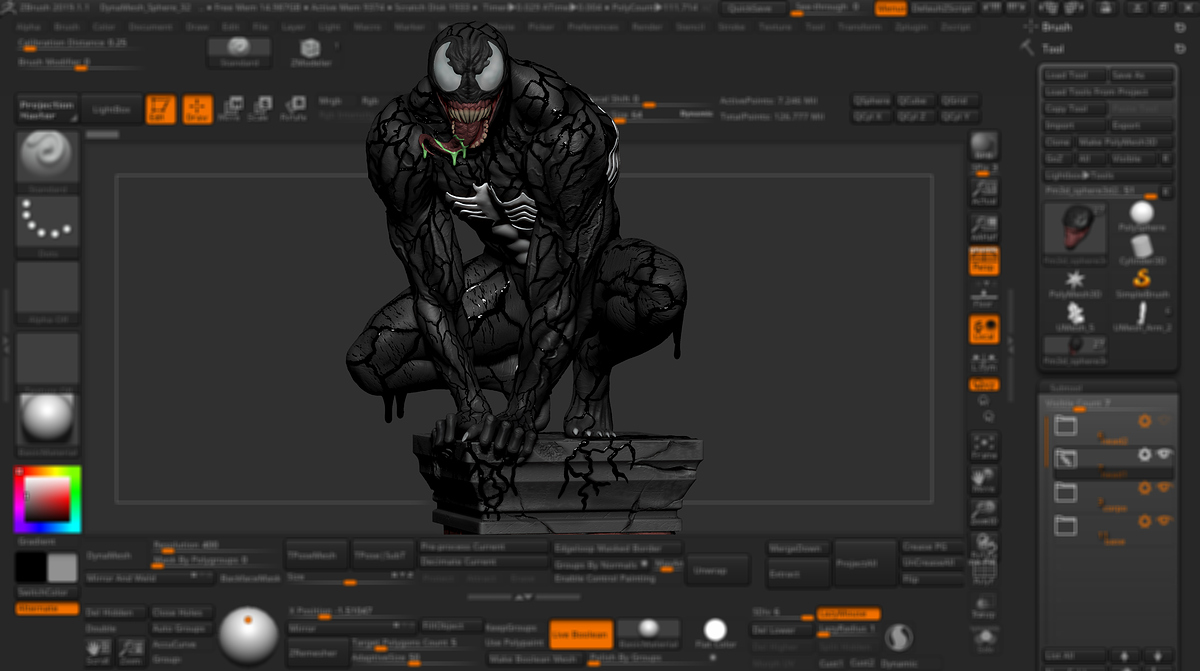Pick the SimpleBrush tool

click(x=1141, y=278)
